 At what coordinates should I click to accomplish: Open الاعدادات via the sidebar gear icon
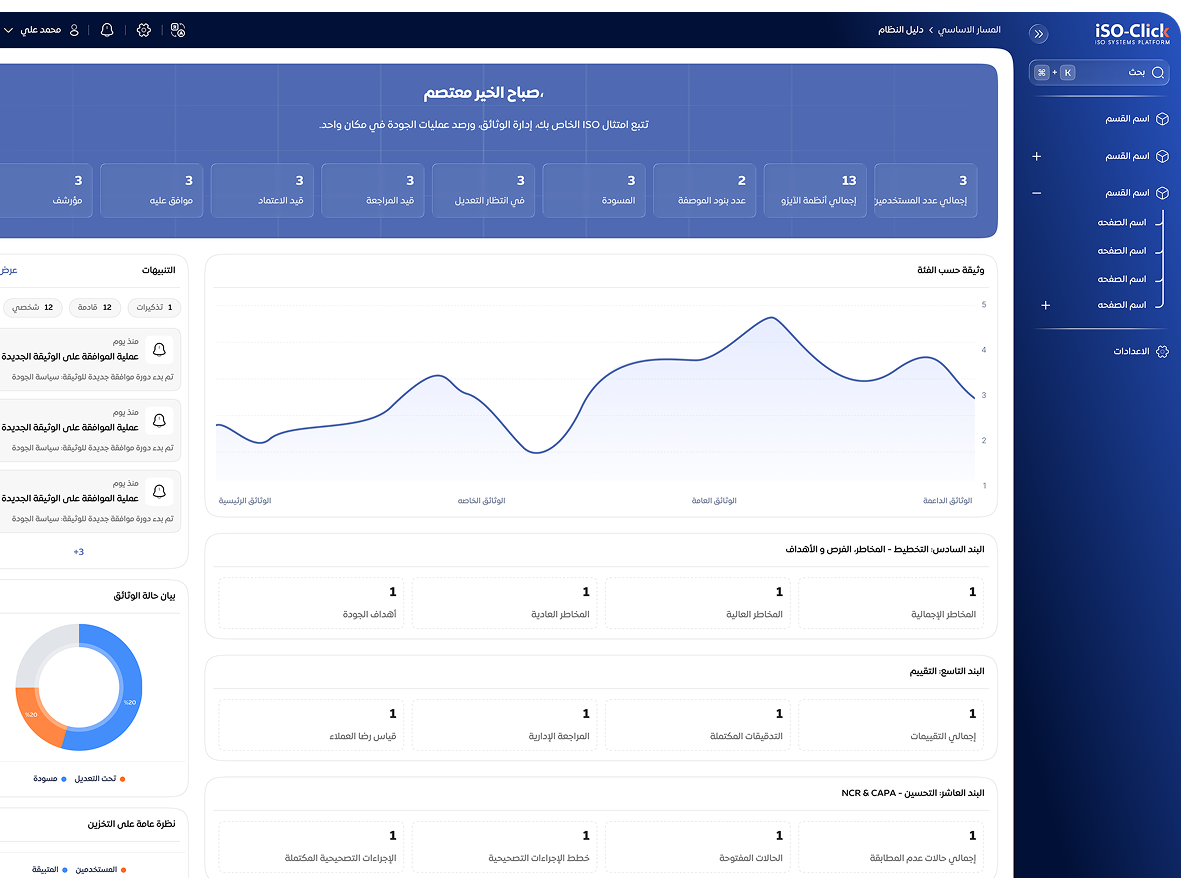pos(1161,352)
